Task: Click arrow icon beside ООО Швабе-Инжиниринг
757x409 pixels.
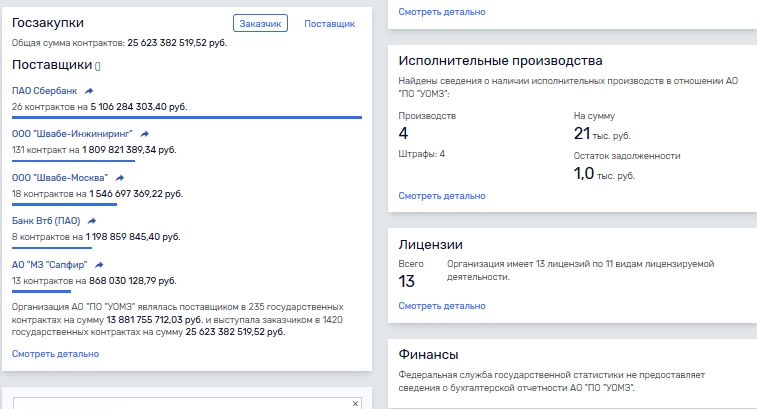Action: tap(144, 134)
